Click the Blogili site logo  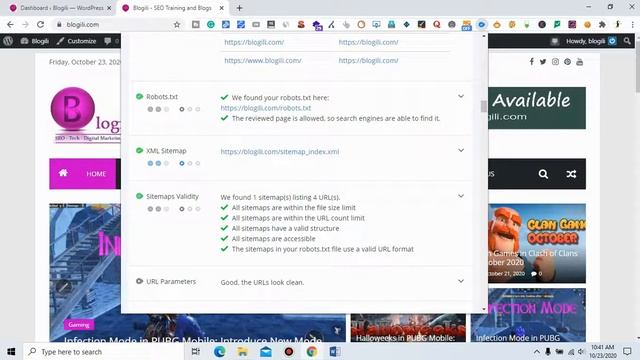85,114
